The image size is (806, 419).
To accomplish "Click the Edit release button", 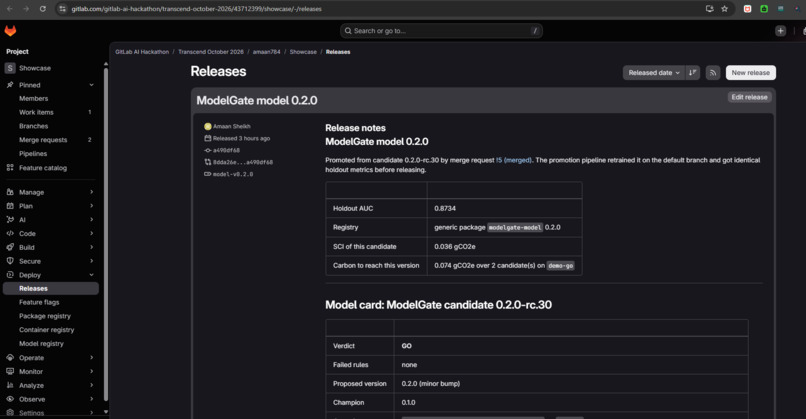I will [749, 97].
